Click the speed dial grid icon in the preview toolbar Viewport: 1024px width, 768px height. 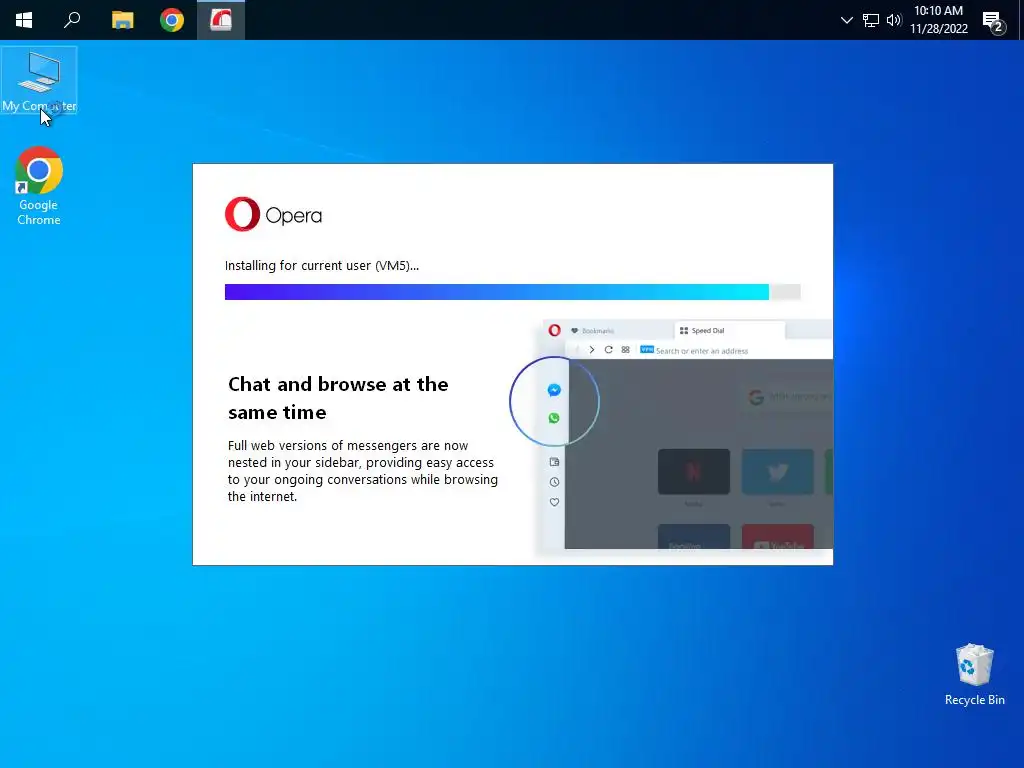626,350
